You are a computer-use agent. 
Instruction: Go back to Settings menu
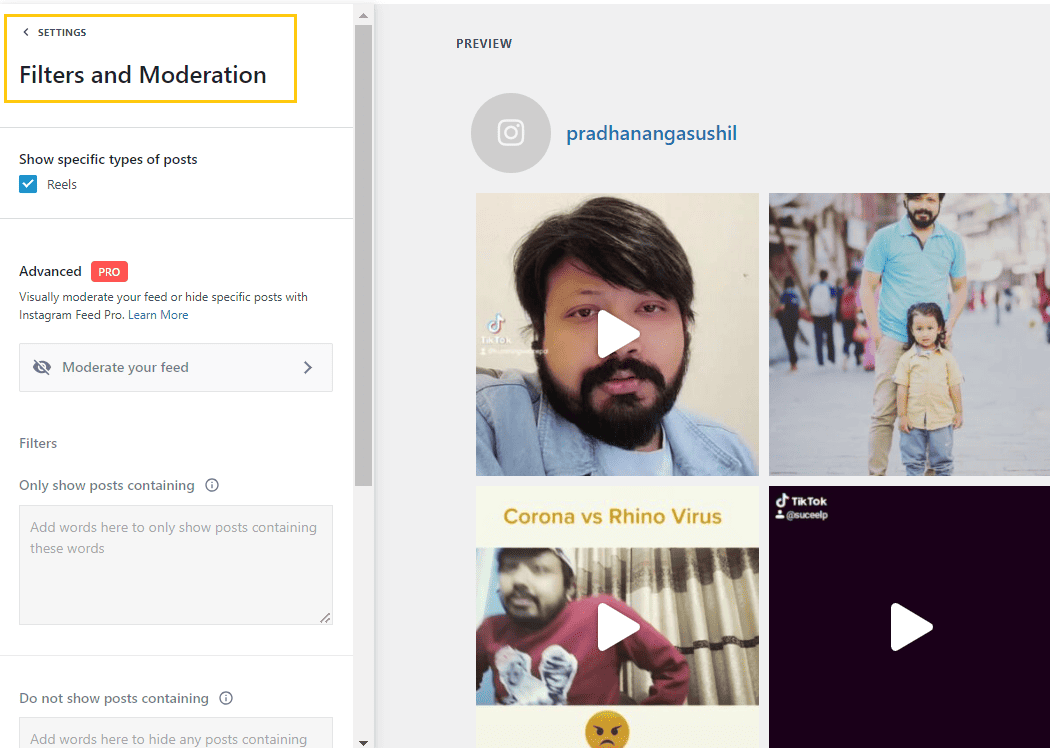coord(62,33)
